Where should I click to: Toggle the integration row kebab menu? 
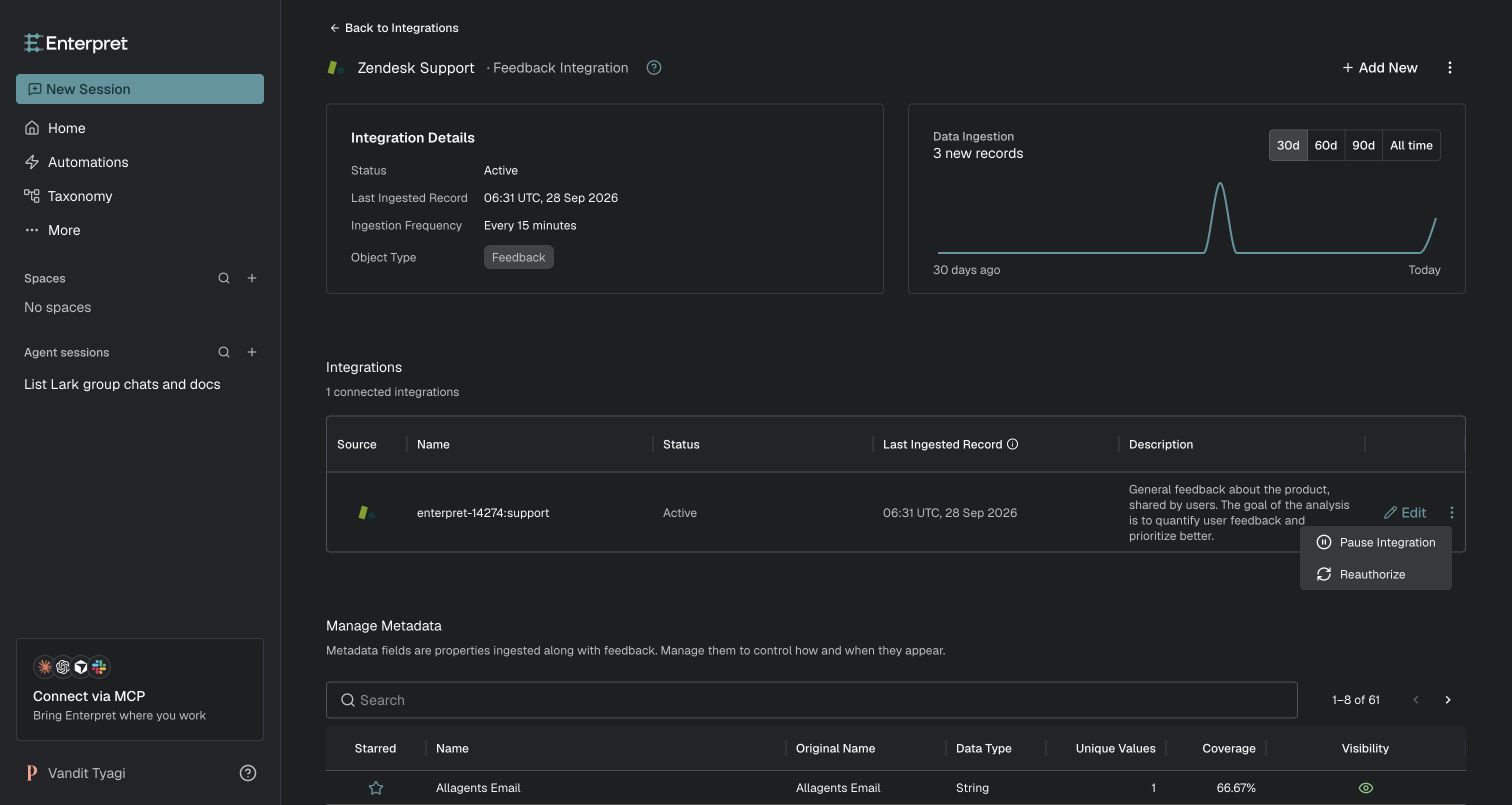(1452, 512)
